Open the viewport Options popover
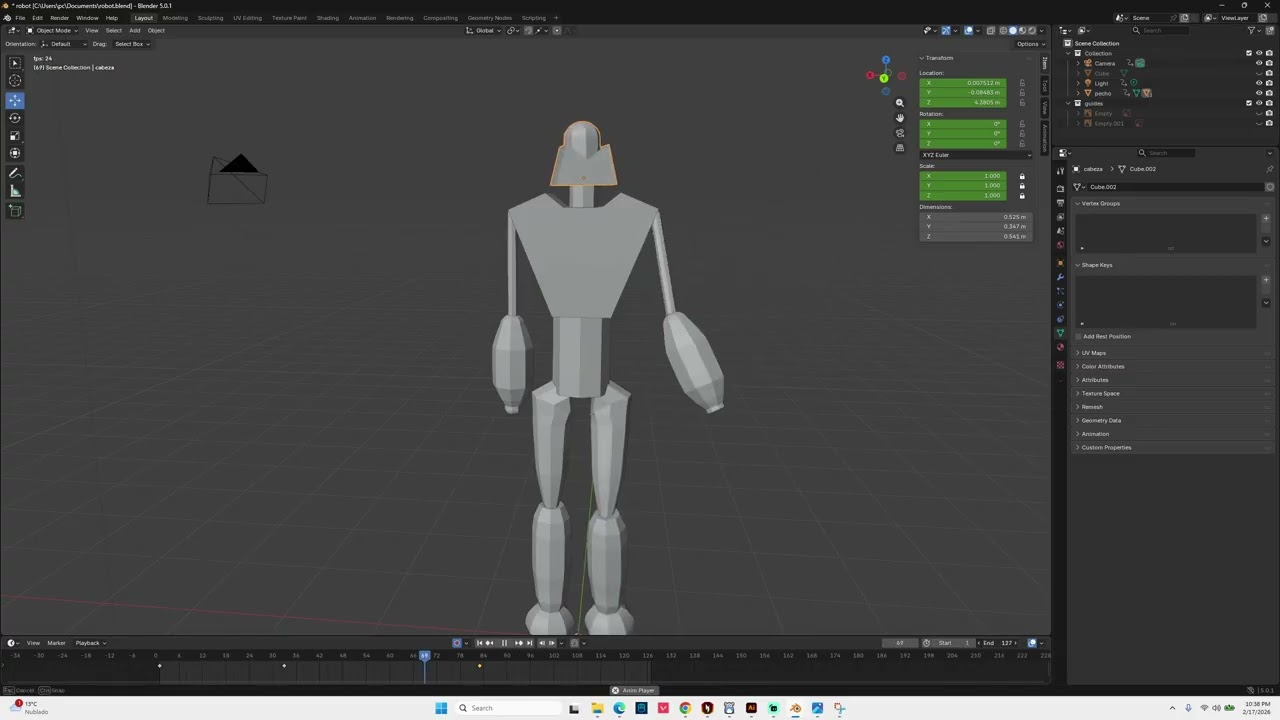Image resolution: width=1280 pixels, height=720 pixels. point(1028,44)
